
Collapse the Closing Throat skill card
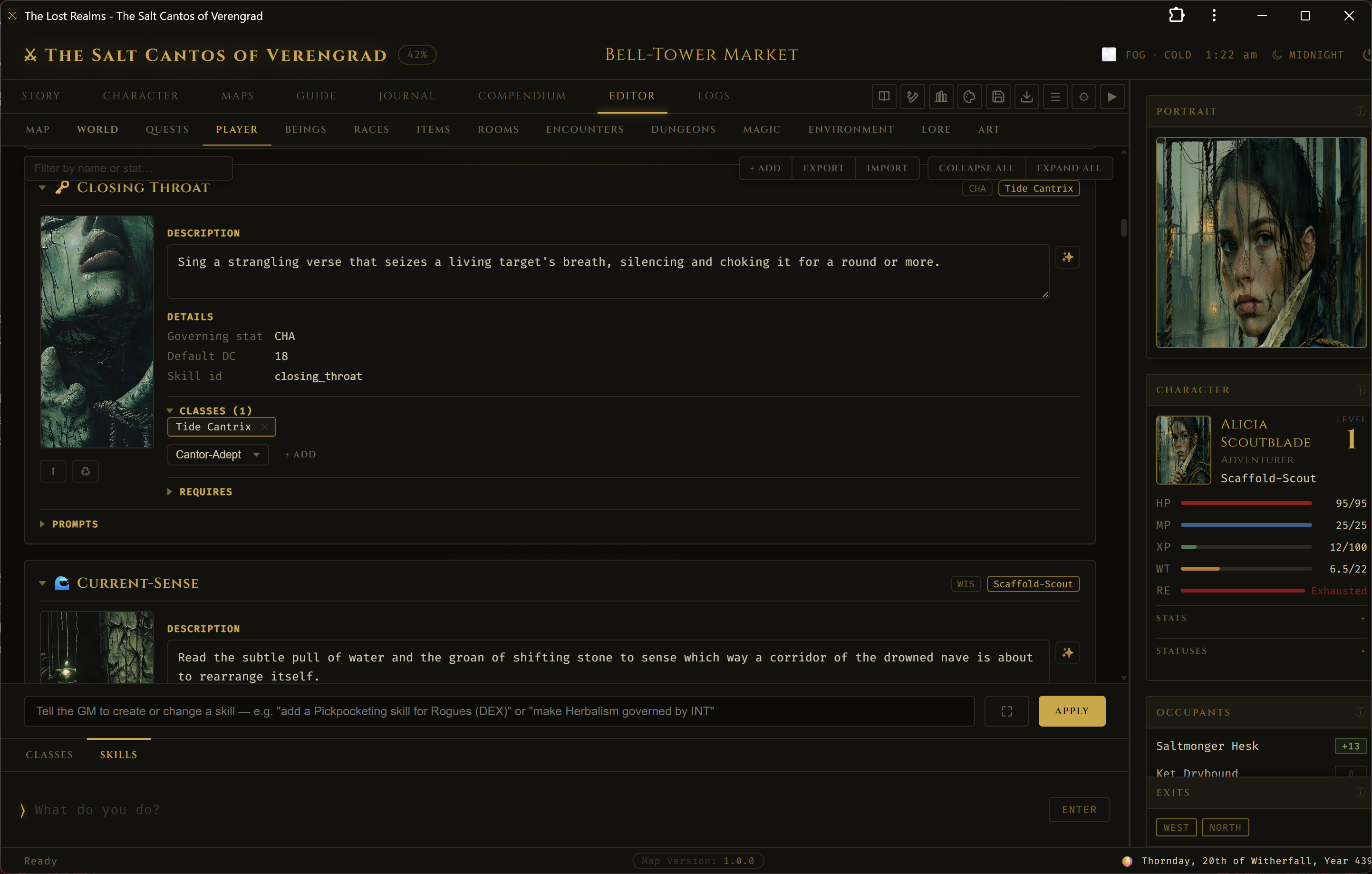pos(42,188)
